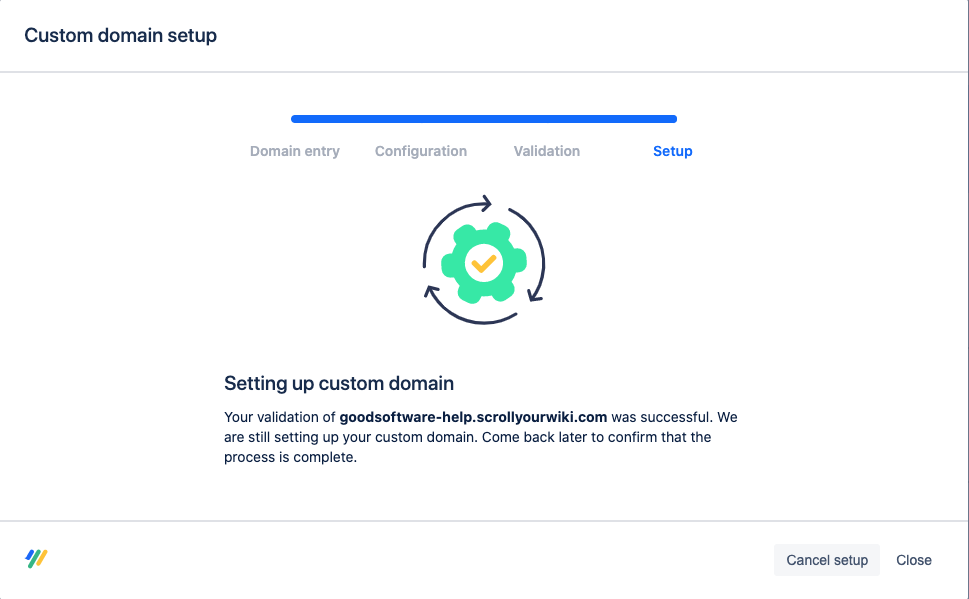Click the Custom domain setup title
The image size is (969, 599).
click(120, 36)
